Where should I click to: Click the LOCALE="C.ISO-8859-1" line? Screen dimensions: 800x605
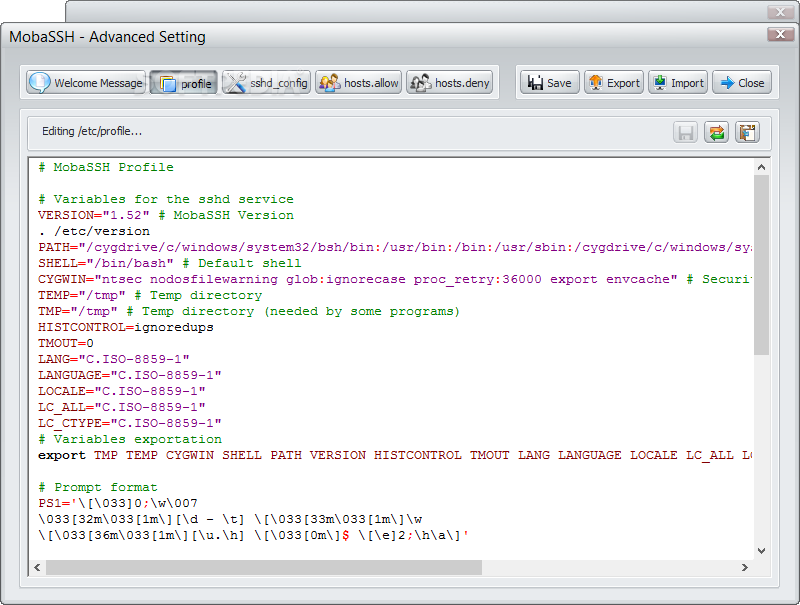pos(122,391)
